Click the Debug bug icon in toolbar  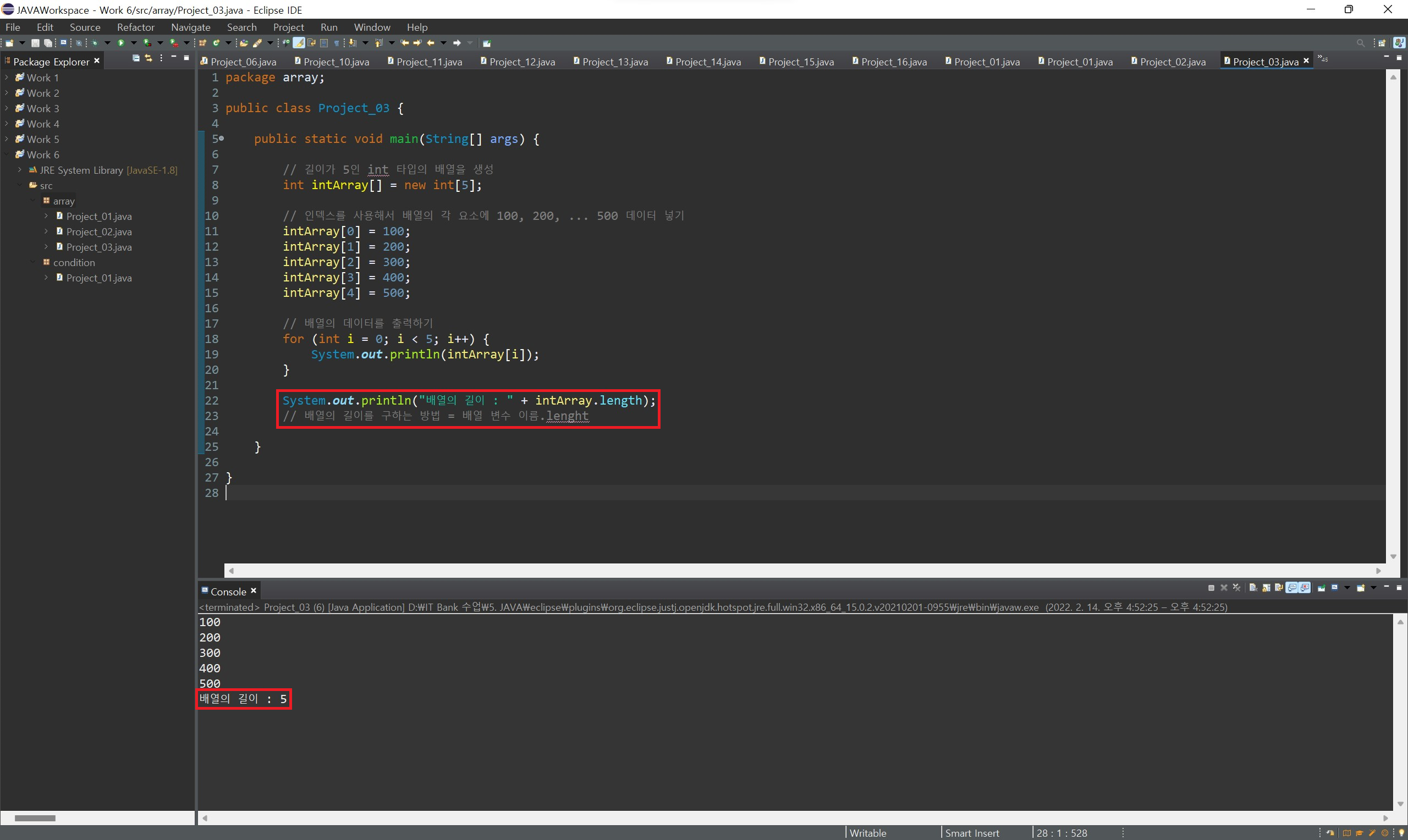[95, 43]
